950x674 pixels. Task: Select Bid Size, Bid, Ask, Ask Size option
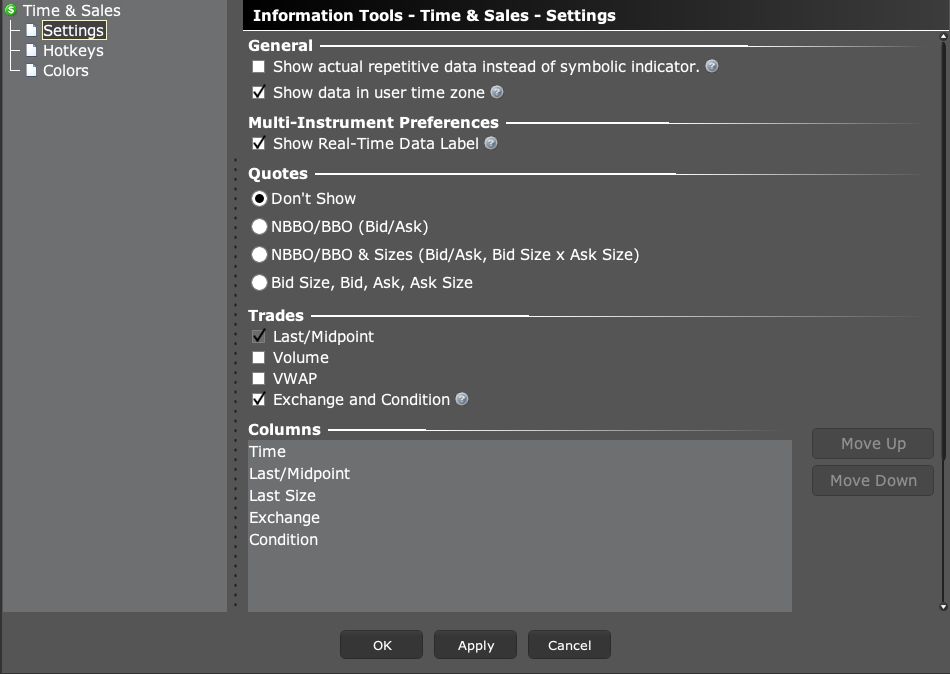[x=259, y=282]
